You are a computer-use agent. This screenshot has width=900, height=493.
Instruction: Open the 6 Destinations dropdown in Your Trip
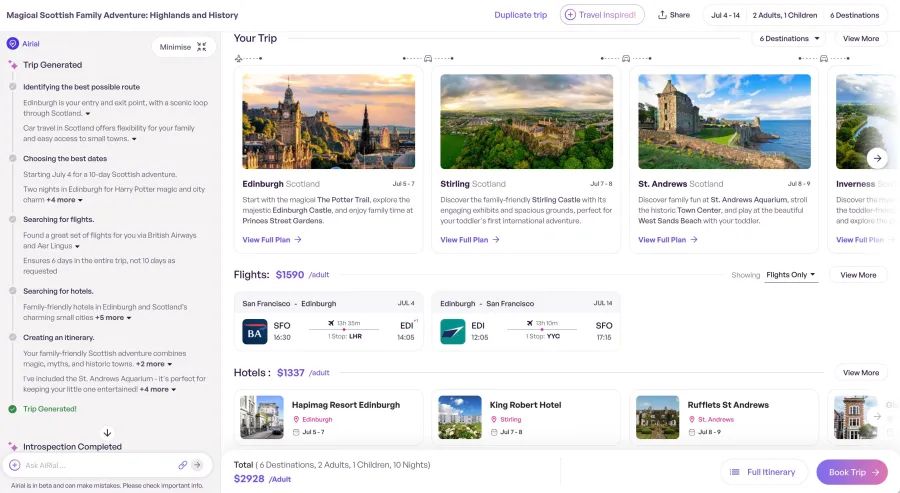[790, 39]
